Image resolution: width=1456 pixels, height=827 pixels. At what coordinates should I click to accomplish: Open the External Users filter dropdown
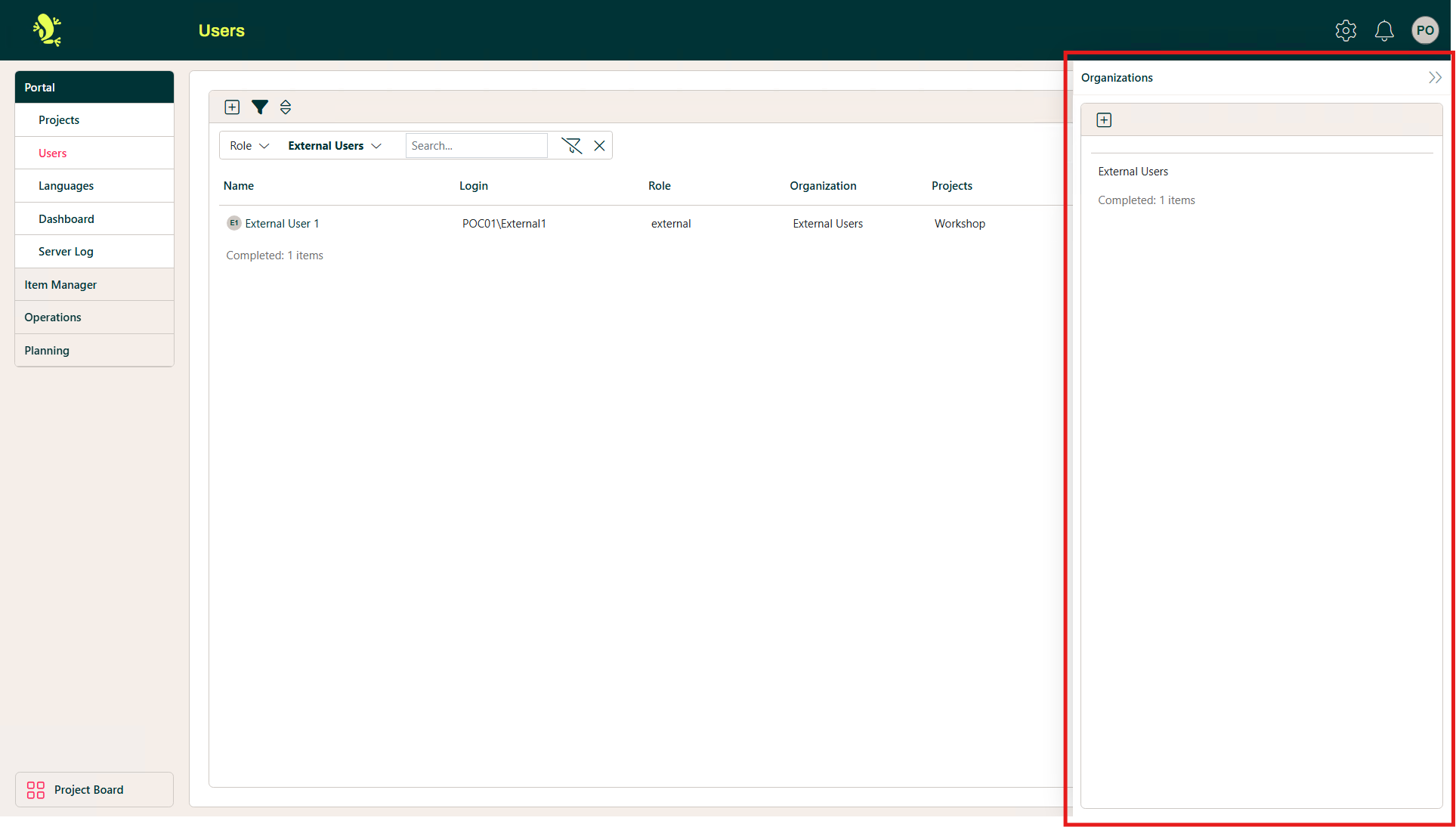click(x=334, y=146)
